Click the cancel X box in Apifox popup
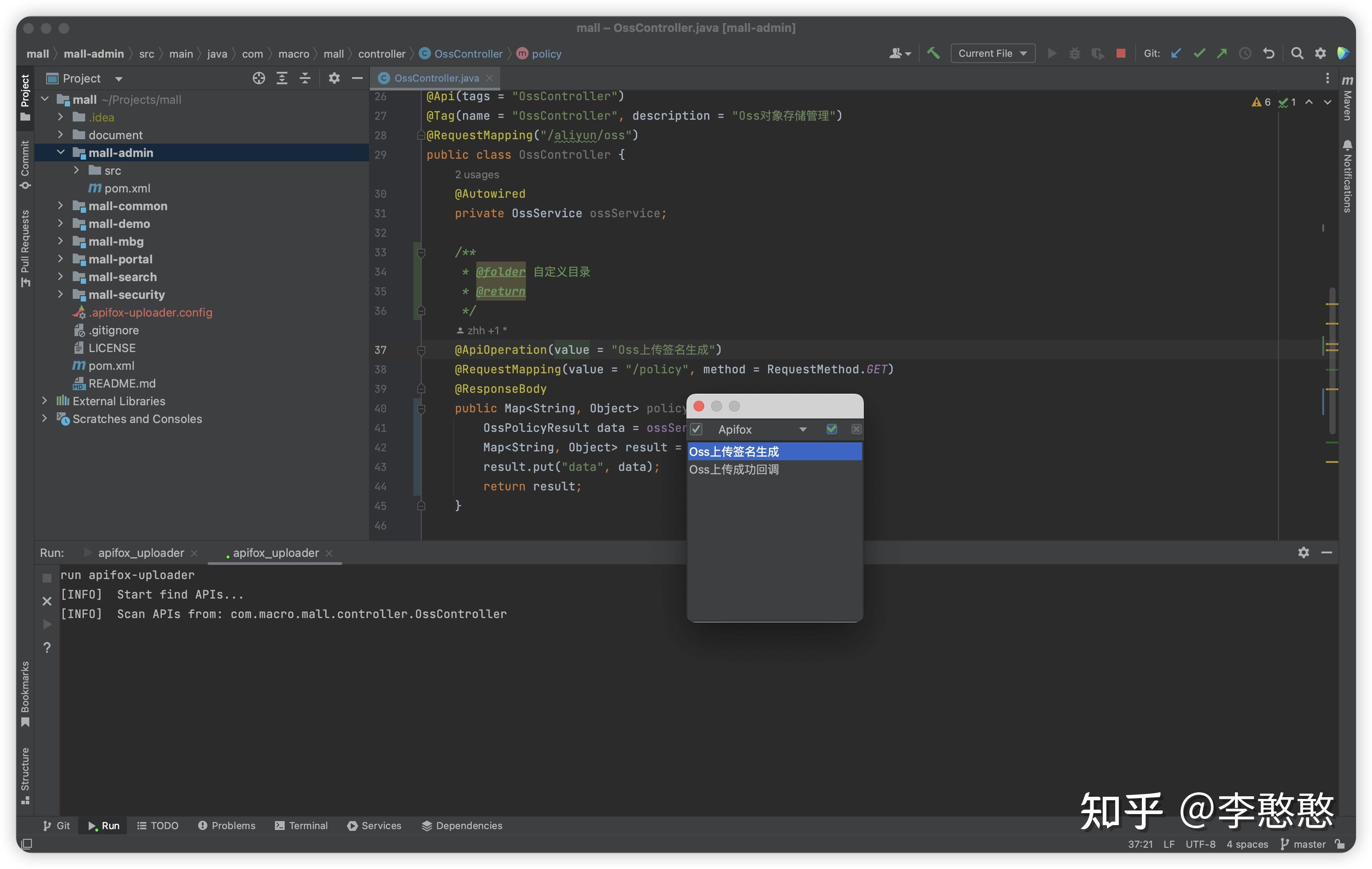Image resolution: width=1372 pixels, height=869 pixels. click(856, 429)
